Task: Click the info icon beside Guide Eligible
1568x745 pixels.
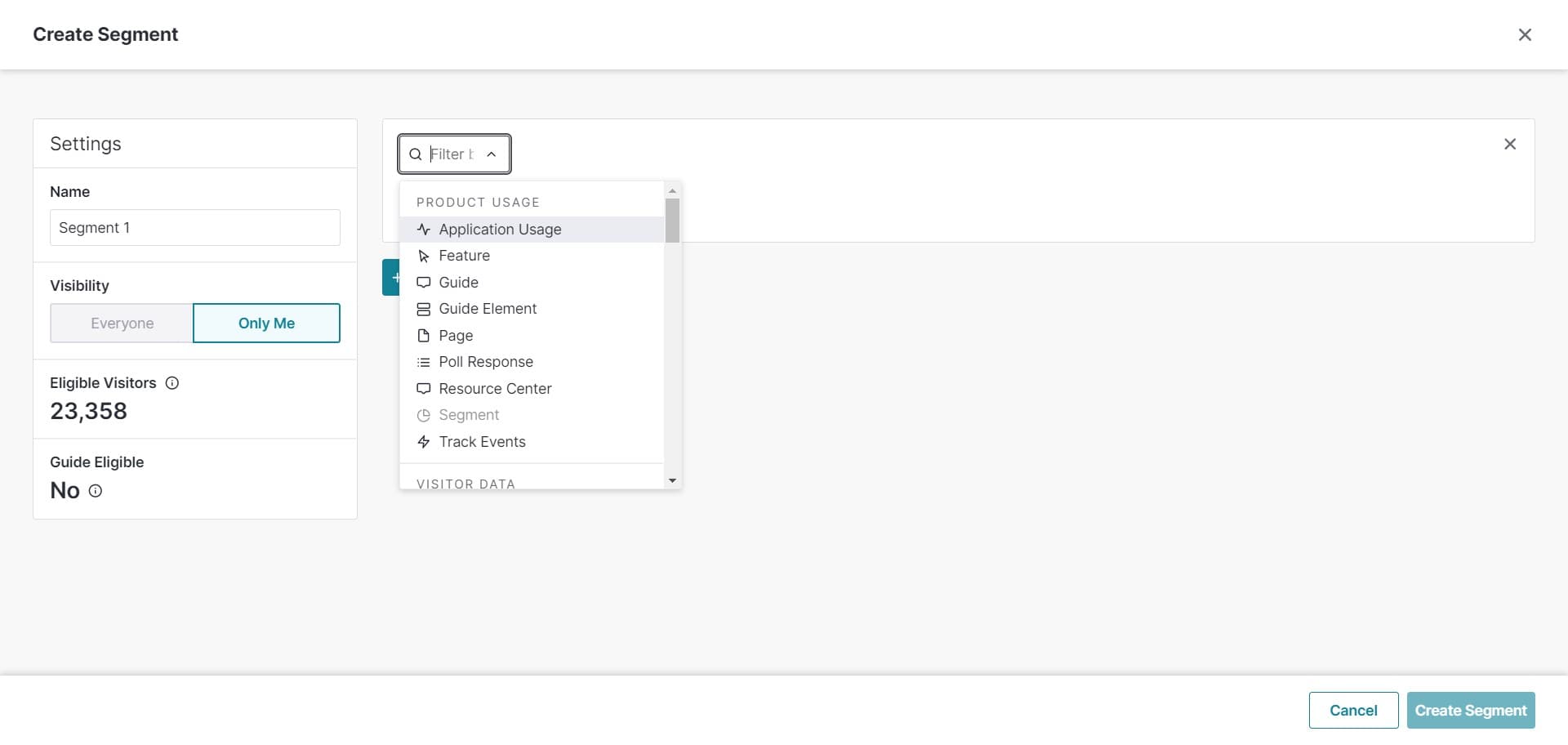Action: pyautogui.click(x=95, y=491)
